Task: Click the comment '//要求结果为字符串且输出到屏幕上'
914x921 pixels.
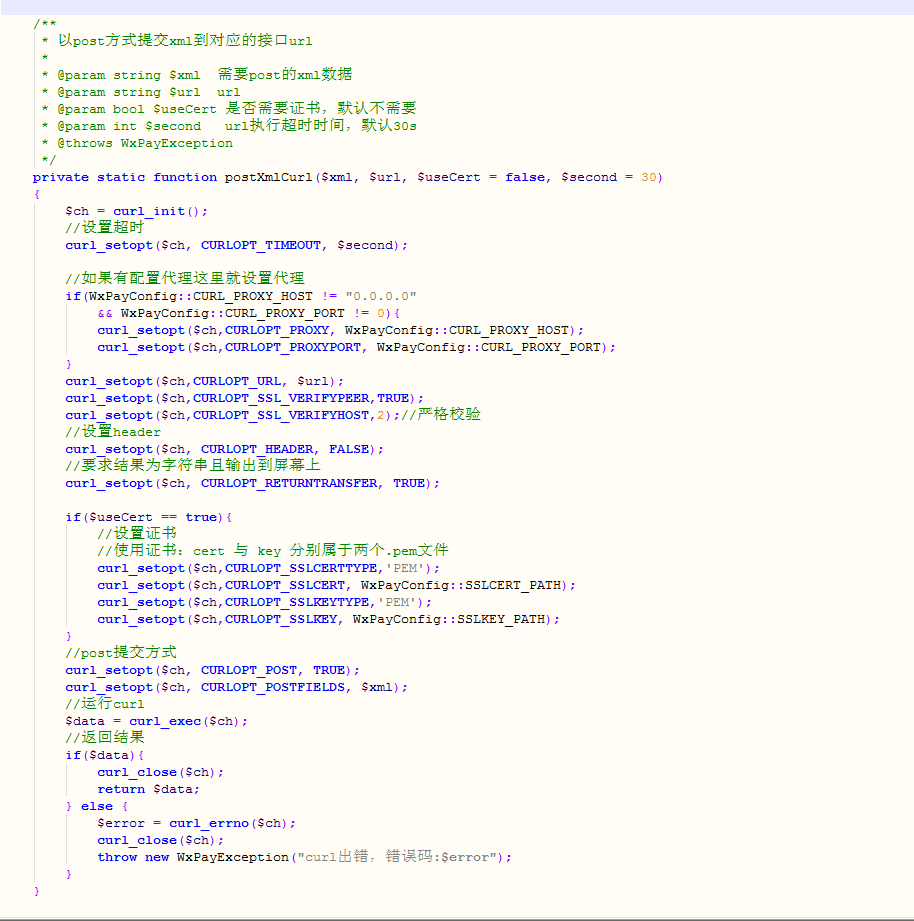Action: pyautogui.click(x=193, y=466)
